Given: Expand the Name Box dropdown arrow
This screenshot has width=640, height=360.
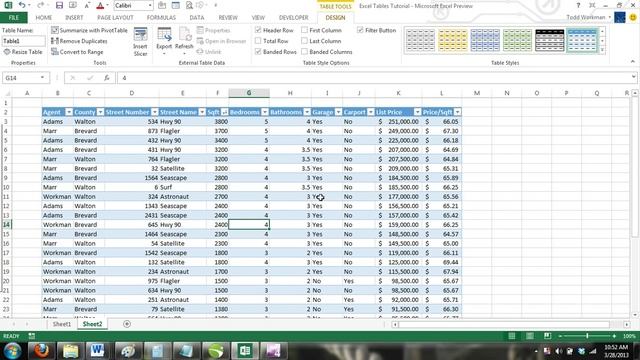Looking at the screenshot, I should click(42, 78).
